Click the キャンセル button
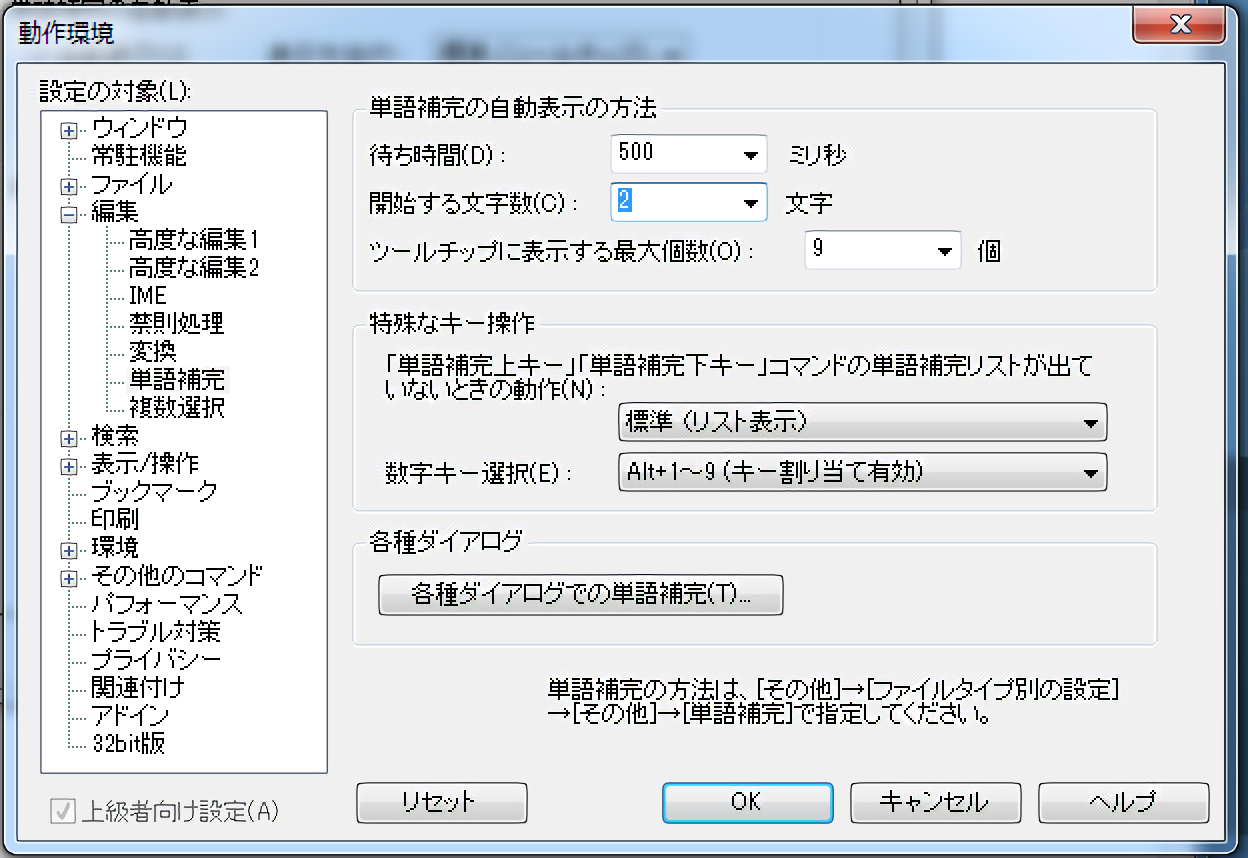Screen dimensions: 1248x858 click(x=934, y=802)
